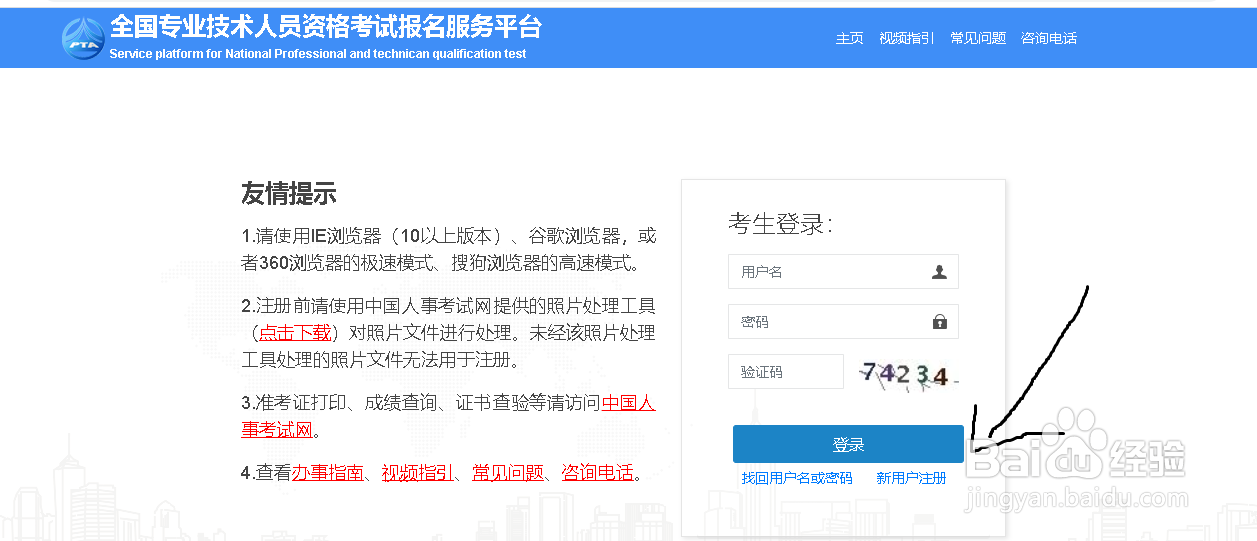Viewport: 1257px width, 541px height.
Task: Click the PTA logo icon in header
Action: click(83, 37)
